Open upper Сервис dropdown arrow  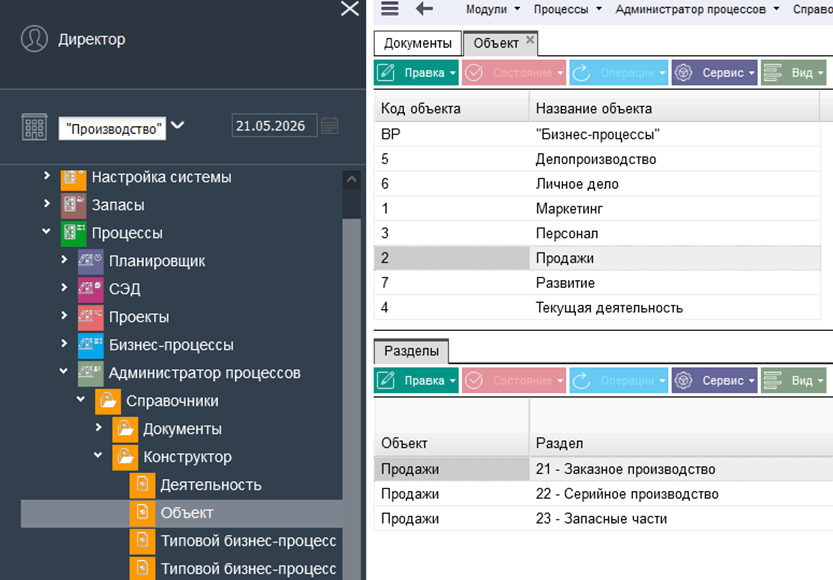tap(752, 73)
